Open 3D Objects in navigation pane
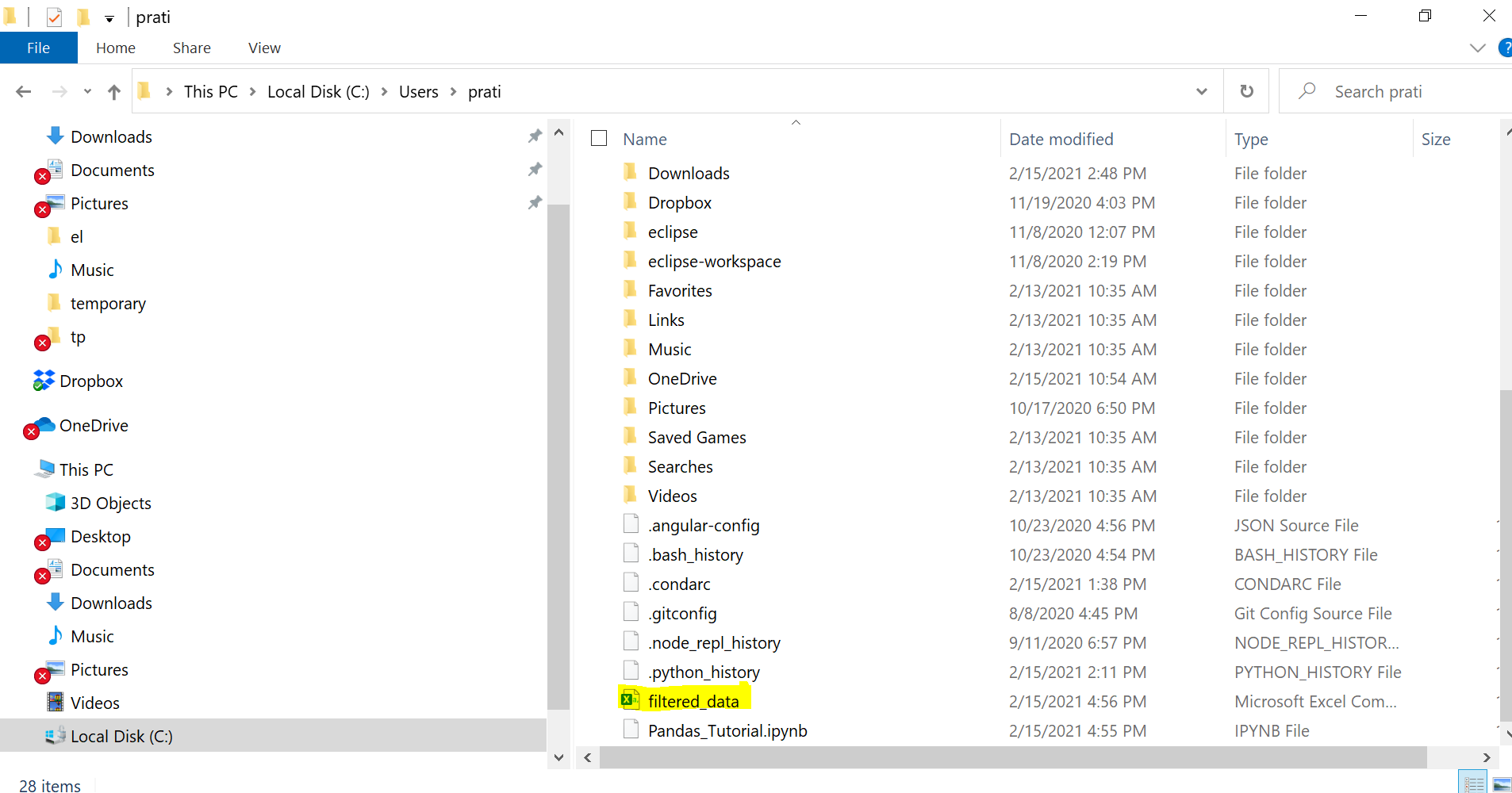This screenshot has height=793, width=1512. click(98, 504)
